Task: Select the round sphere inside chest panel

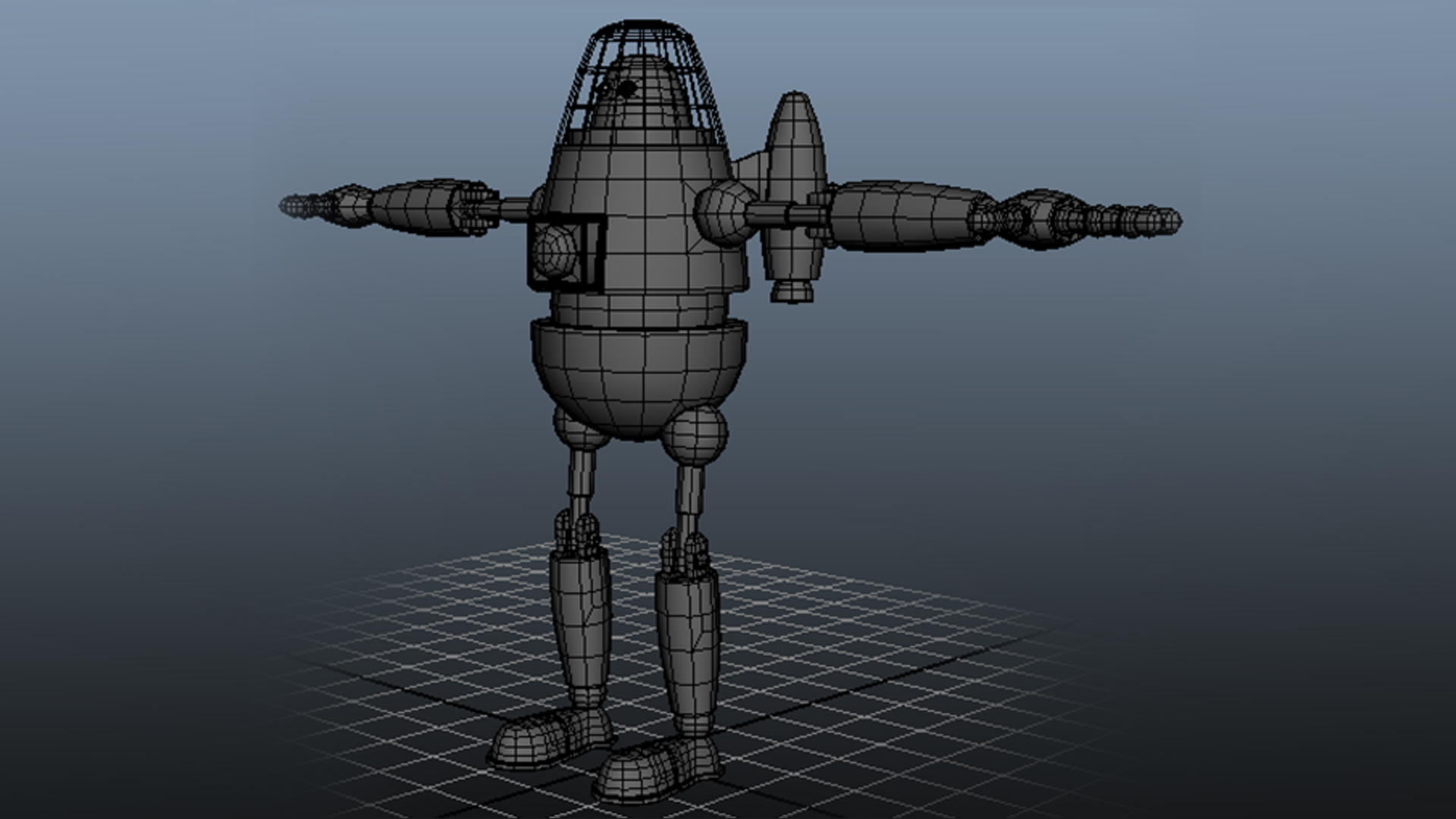Action: click(554, 251)
